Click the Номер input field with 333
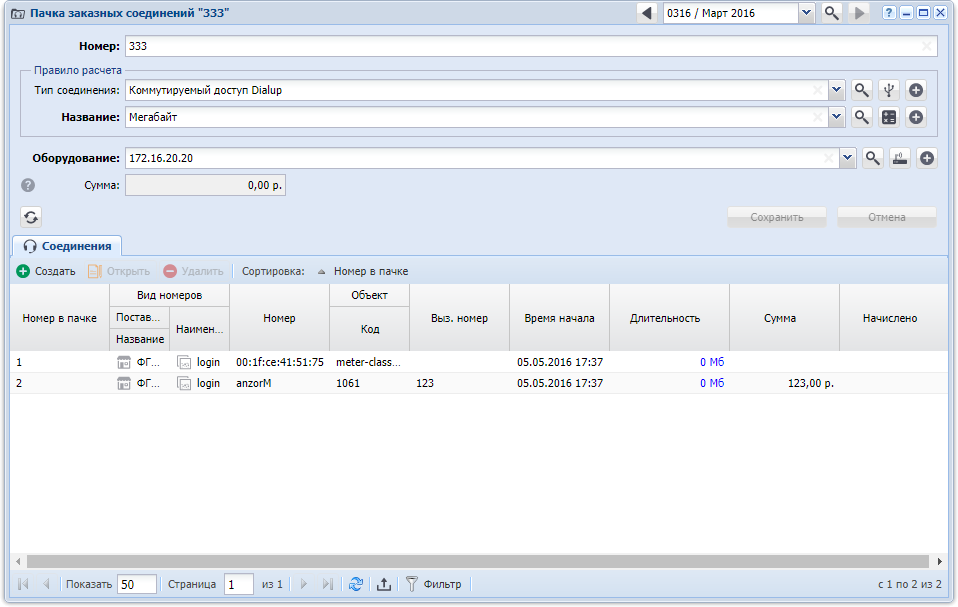The width and height of the screenshot is (958, 607). (x=531, y=46)
